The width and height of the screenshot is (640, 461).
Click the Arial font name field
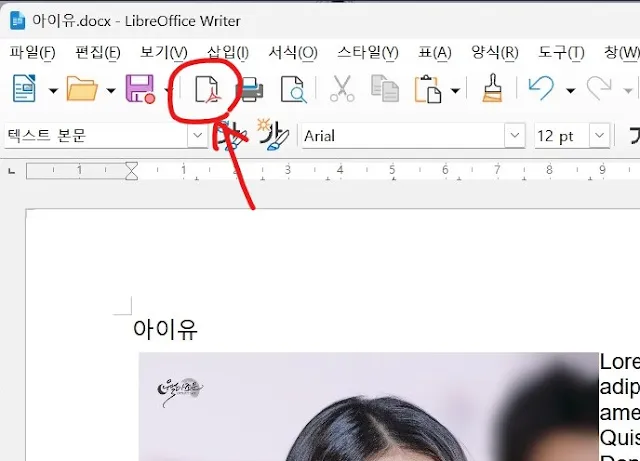[x=403, y=136]
